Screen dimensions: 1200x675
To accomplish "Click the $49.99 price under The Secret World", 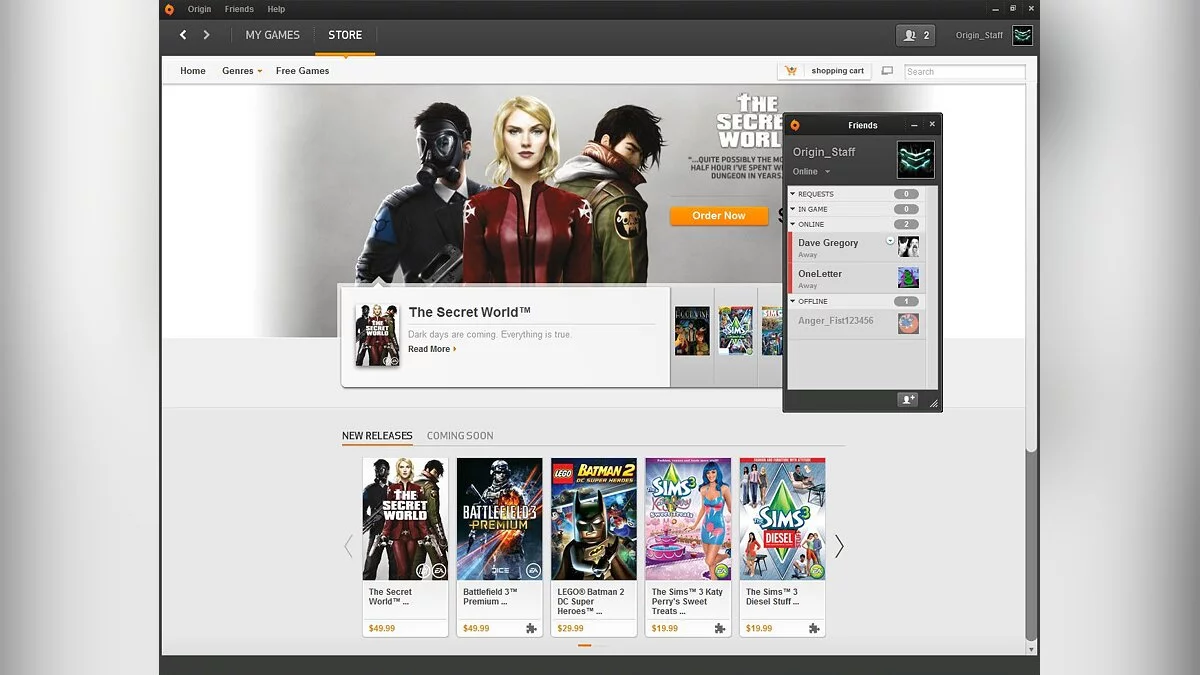I will tap(382, 628).
